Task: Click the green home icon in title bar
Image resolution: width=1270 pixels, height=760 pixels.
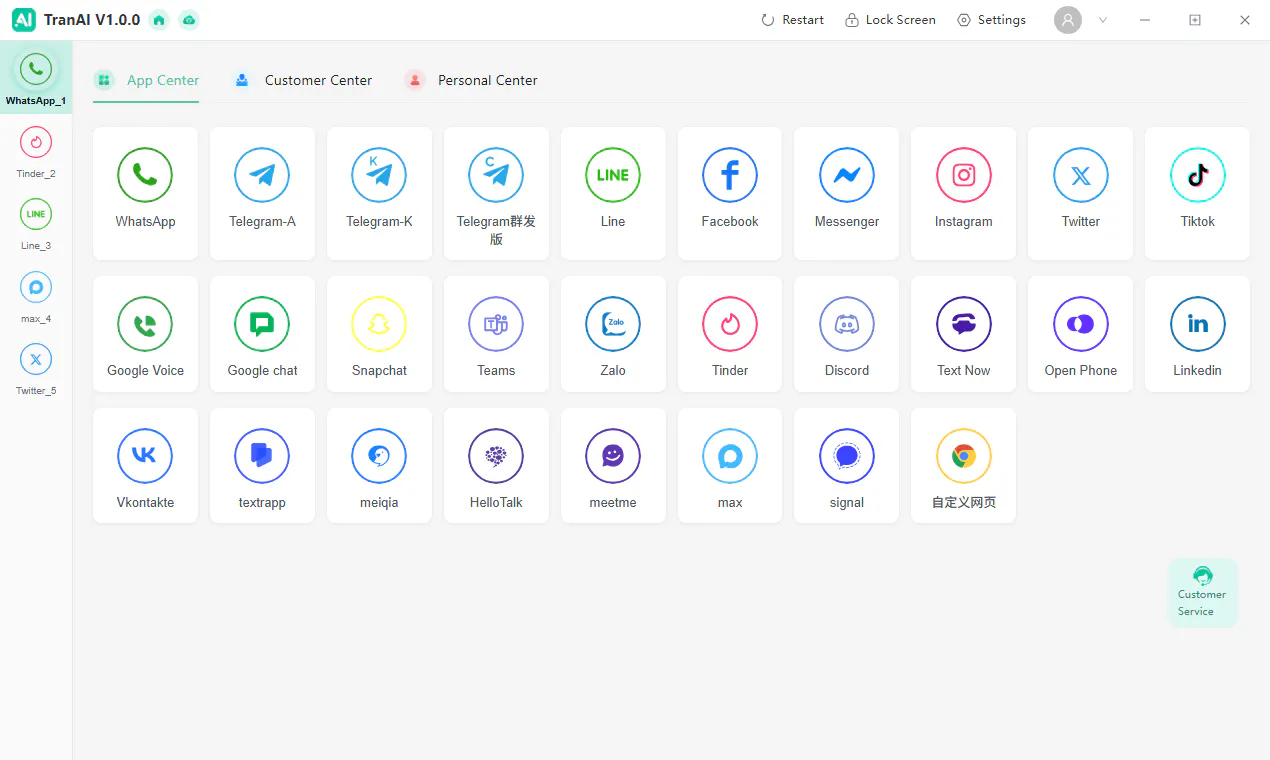Action: pos(159,20)
